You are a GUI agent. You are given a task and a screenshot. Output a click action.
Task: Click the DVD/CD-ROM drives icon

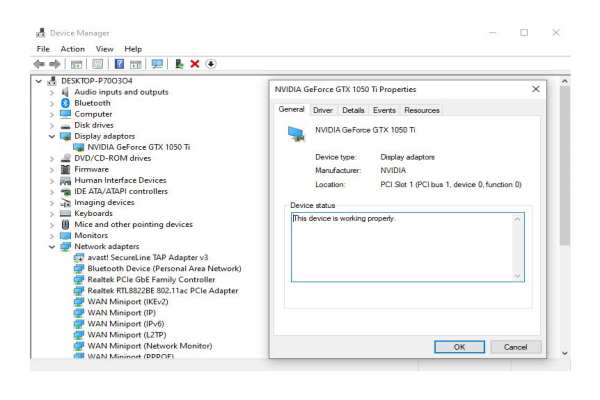65,158
